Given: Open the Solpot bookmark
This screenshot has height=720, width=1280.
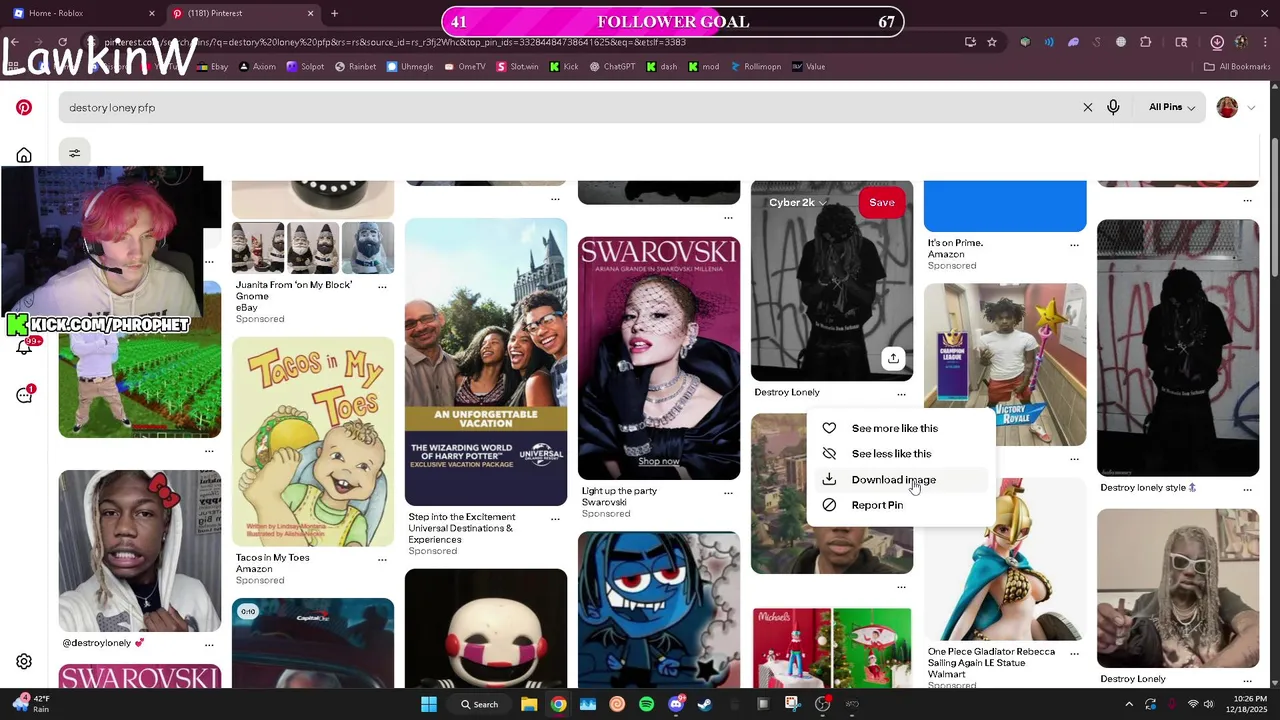Looking at the screenshot, I should pyautogui.click(x=305, y=67).
